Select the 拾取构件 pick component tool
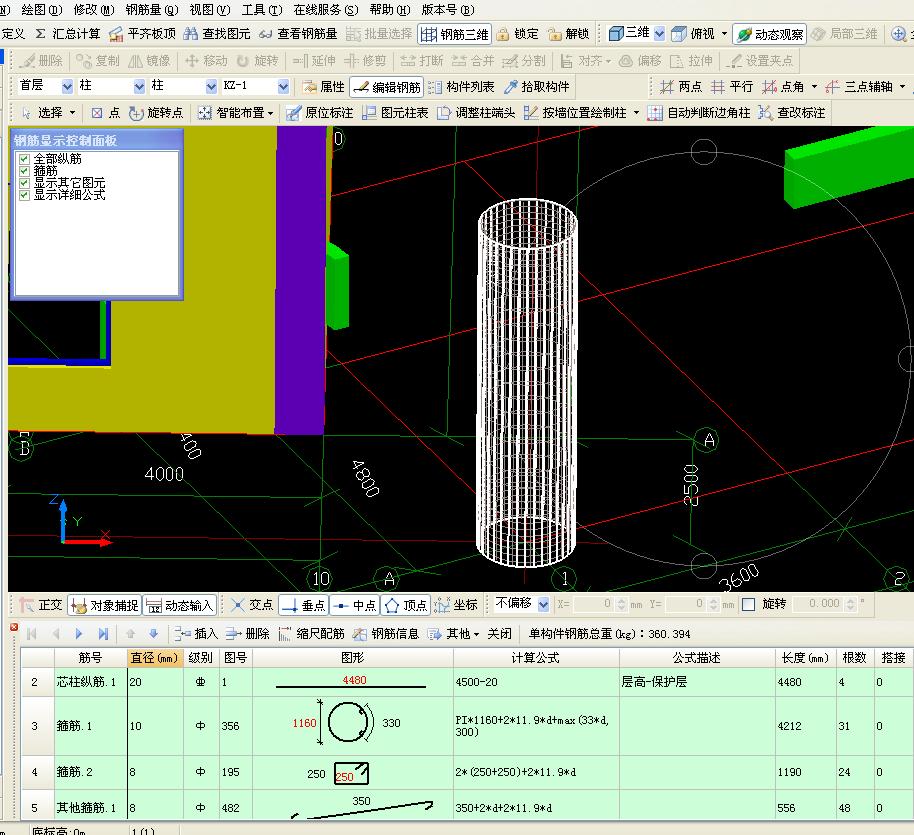 tap(537, 87)
